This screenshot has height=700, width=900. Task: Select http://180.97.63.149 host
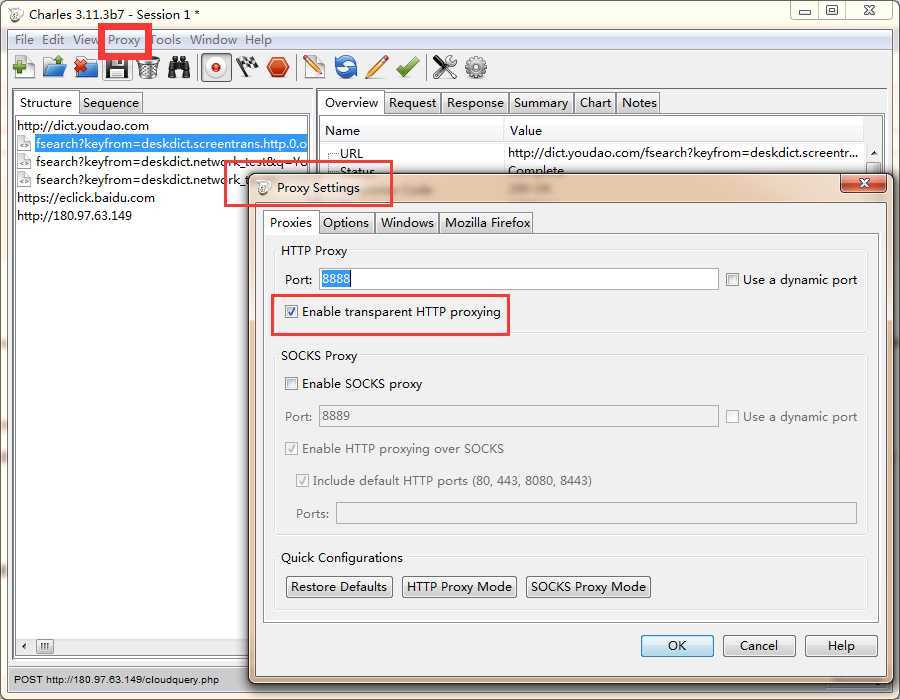[74, 216]
